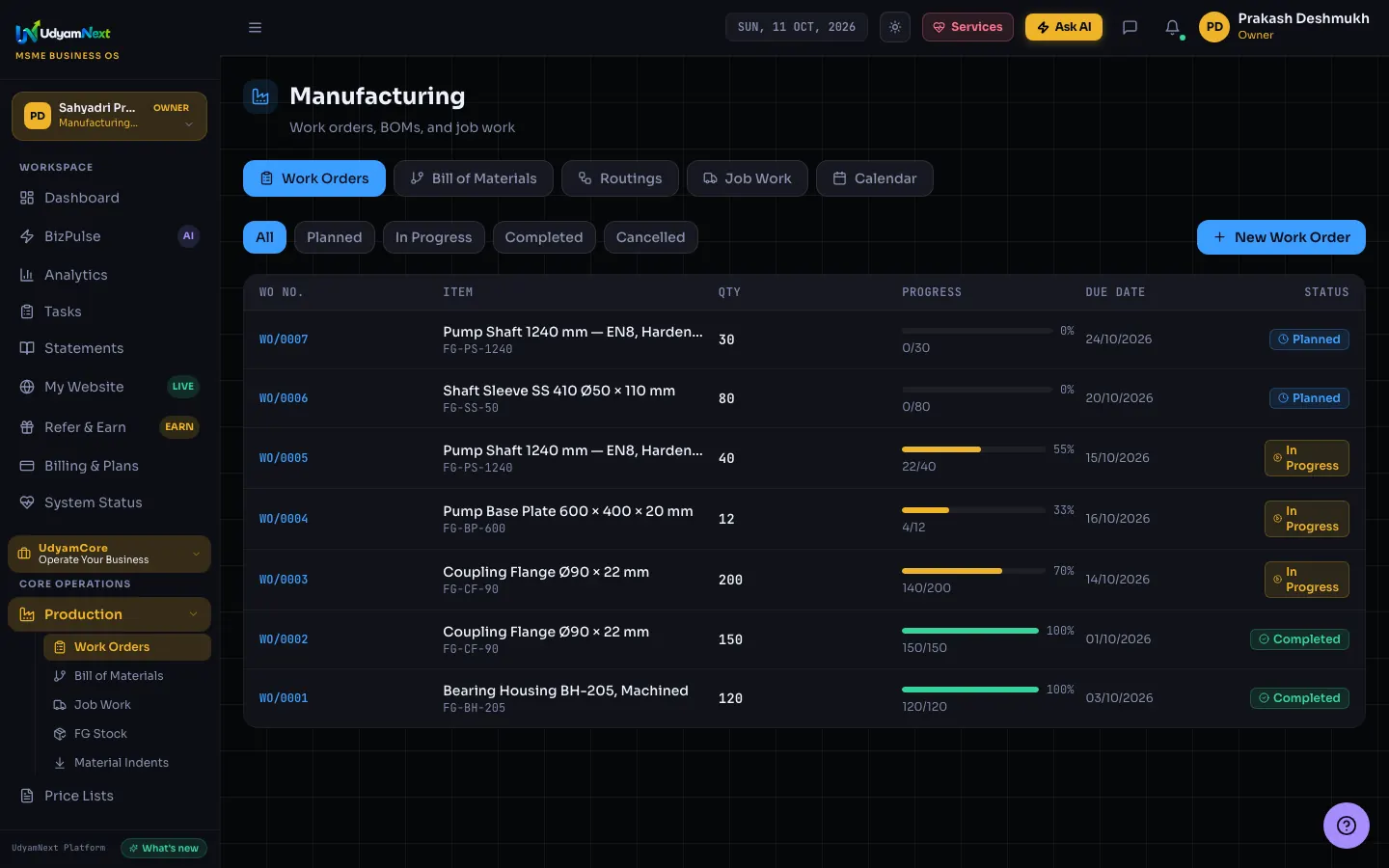Click Pump Base Plate 600 × 400 × 20 mm
Screen dimensions: 1389x868
pos(568,511)
